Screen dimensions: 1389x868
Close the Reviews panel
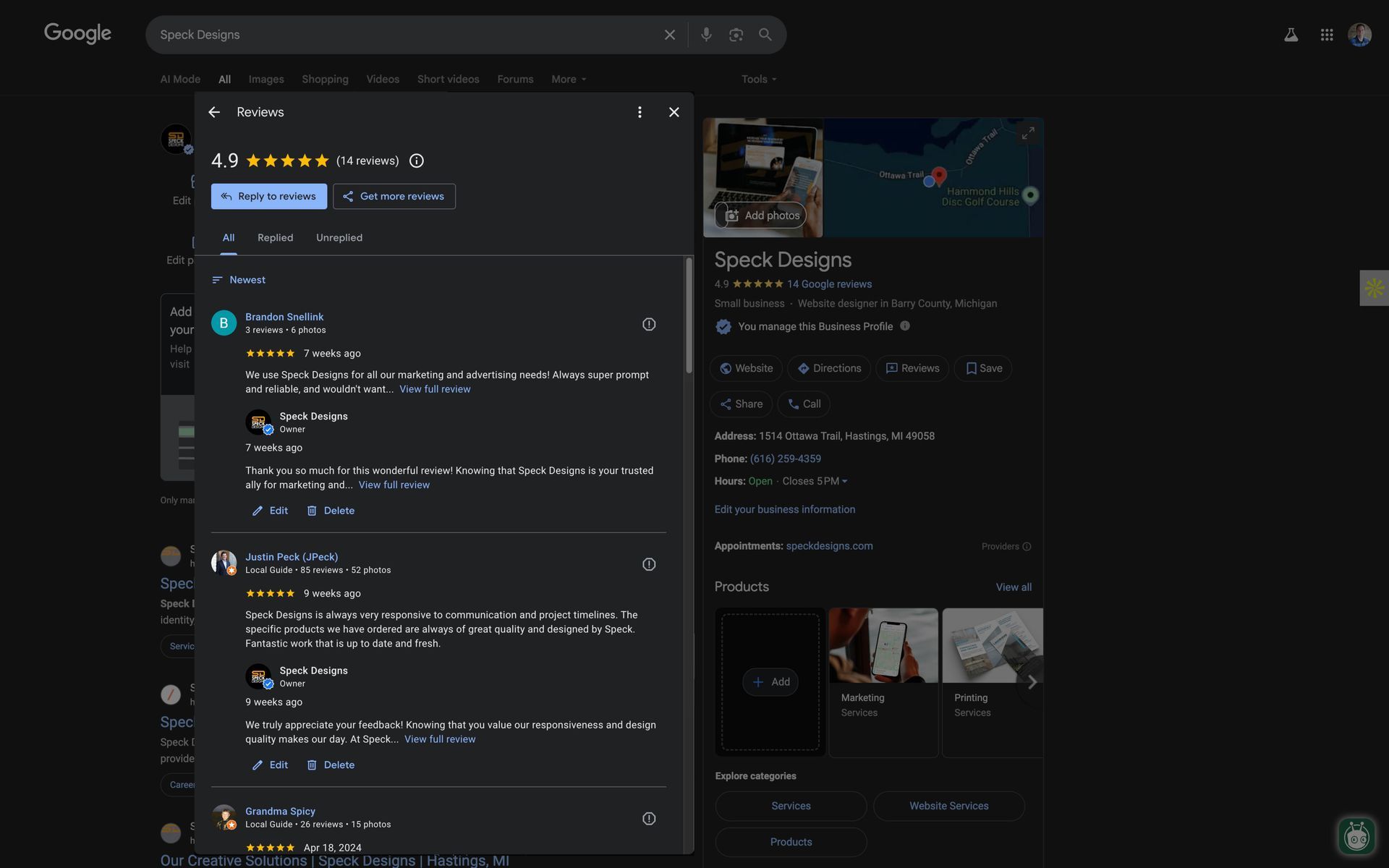(x=674, y=112)
